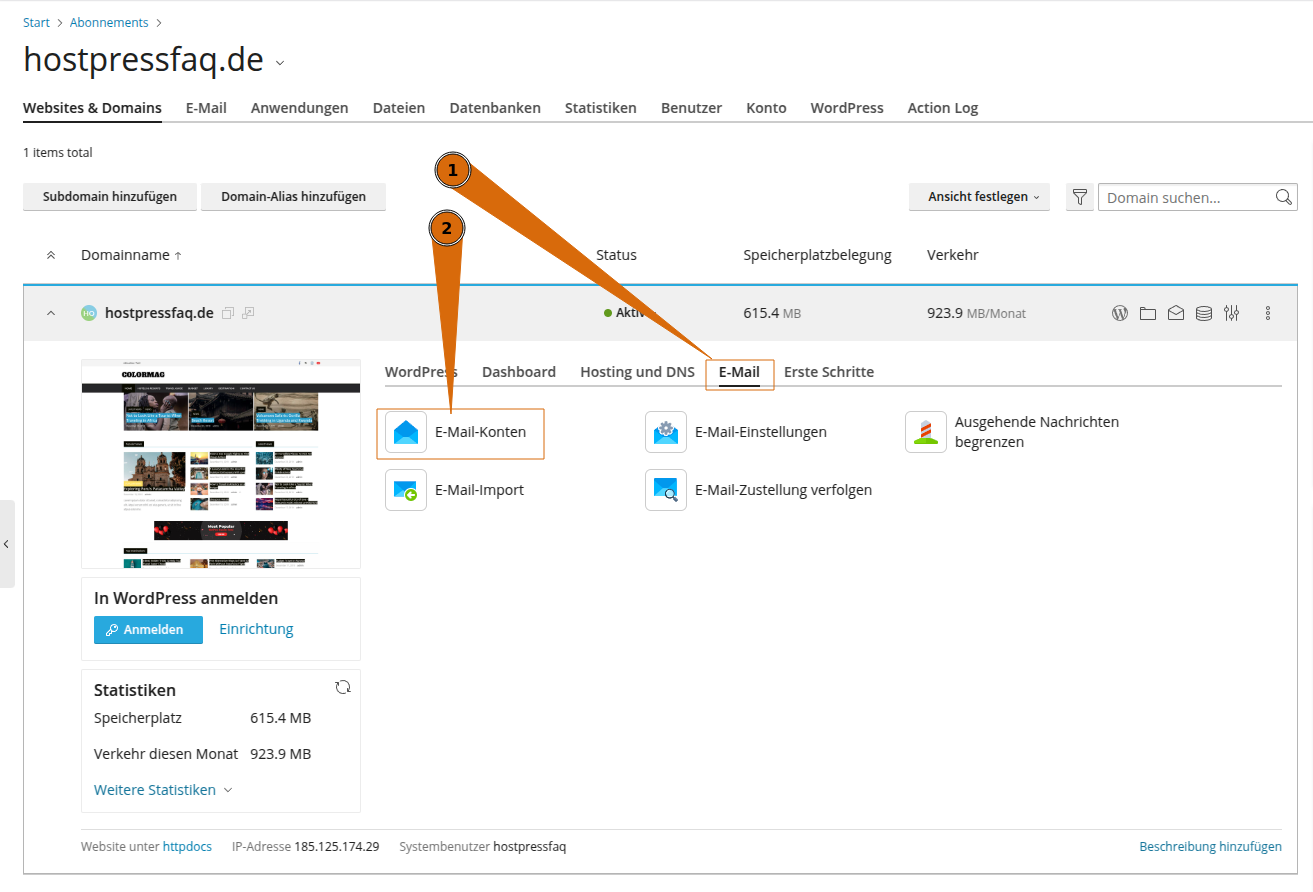Open the Anwendungen tab
This screenshot has width=1313, height=892.
coord(300,108)
